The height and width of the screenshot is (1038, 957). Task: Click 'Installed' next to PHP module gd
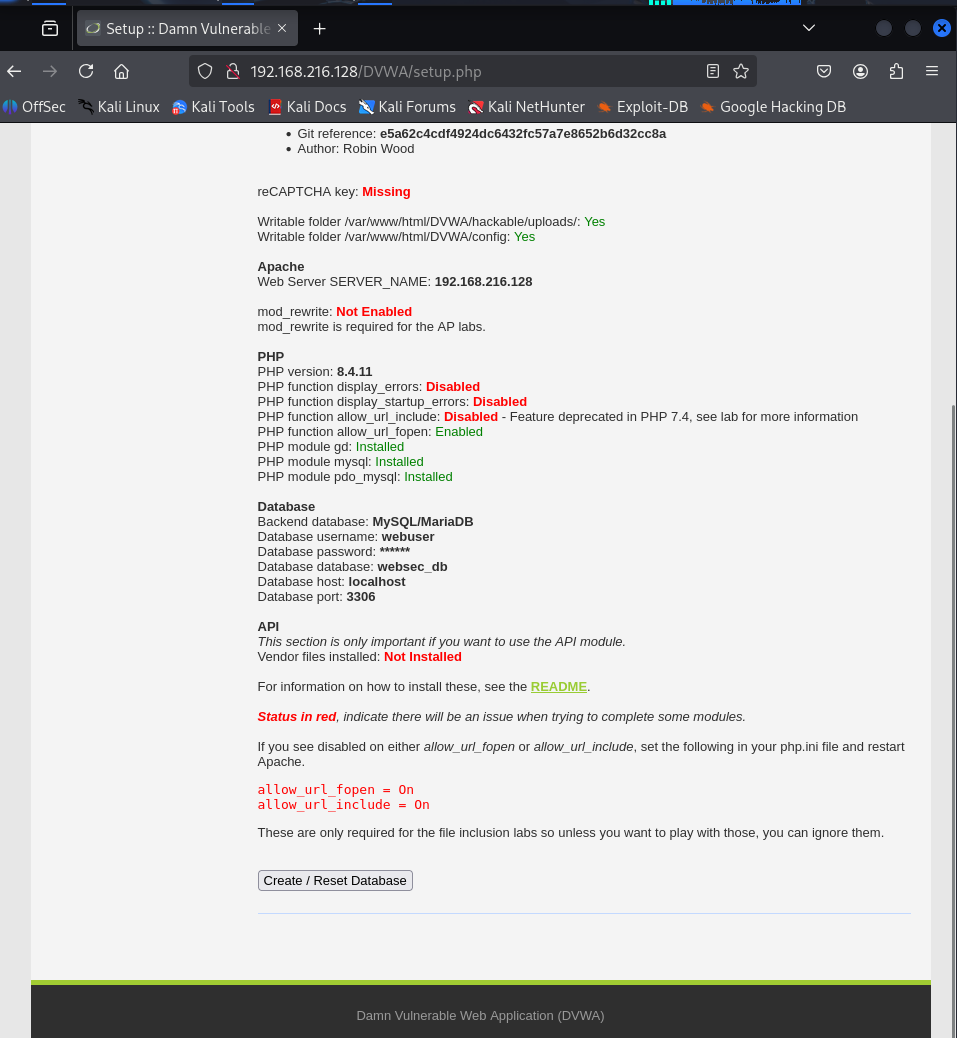pos(380,447)
